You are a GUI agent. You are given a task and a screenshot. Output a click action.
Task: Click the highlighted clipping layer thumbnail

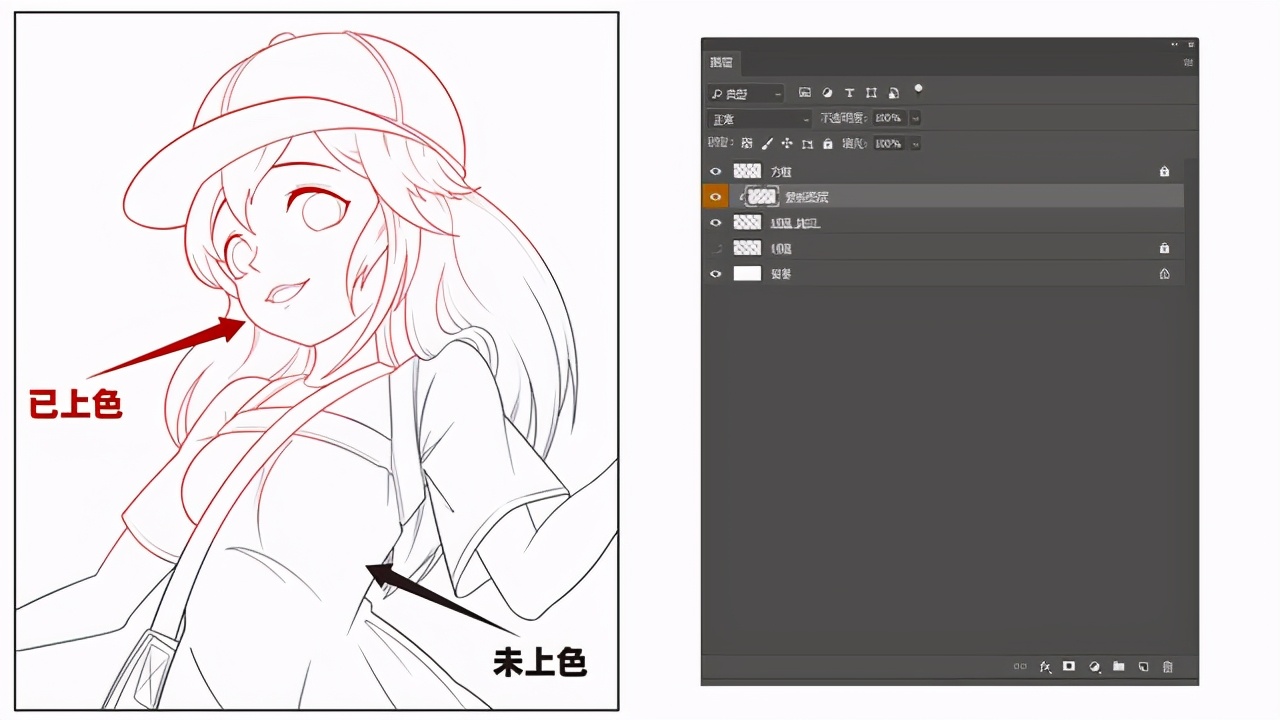[x=762, y=197]
